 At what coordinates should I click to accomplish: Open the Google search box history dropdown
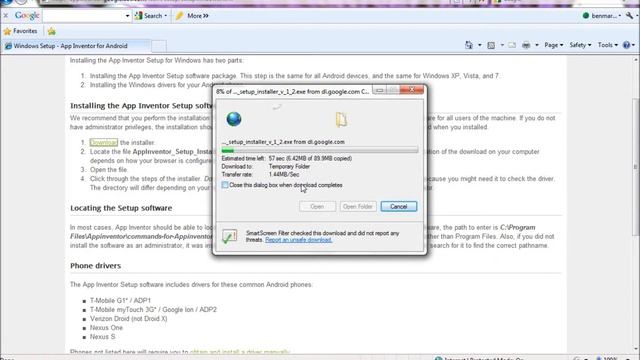tap(127, 16)
